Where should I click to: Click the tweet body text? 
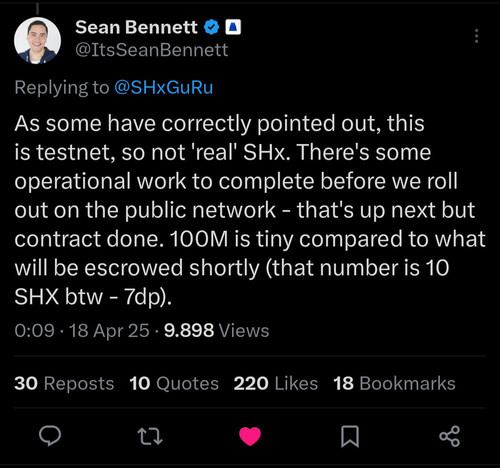[x=250, y=210]
